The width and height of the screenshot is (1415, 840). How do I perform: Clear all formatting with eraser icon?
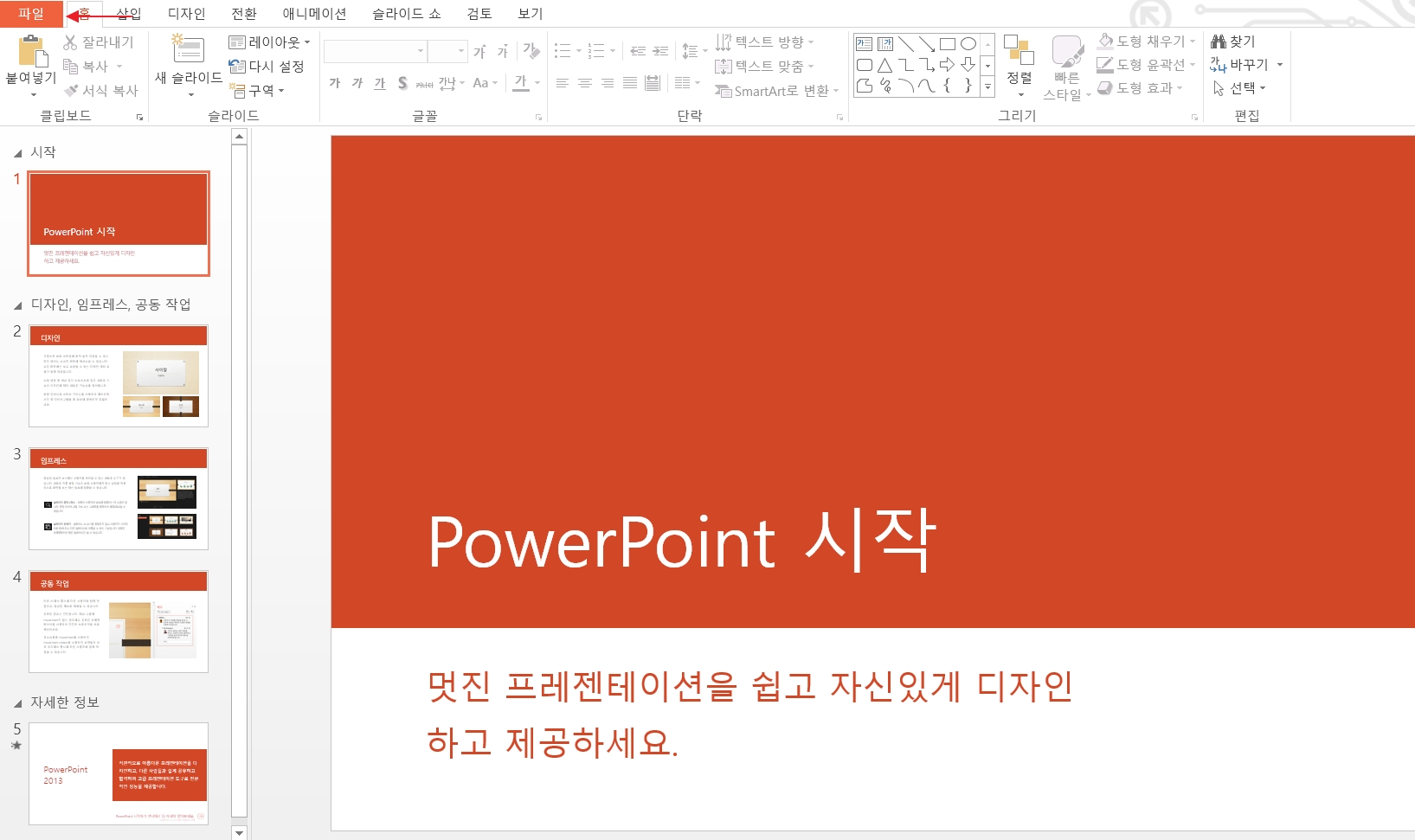point(531,51)
